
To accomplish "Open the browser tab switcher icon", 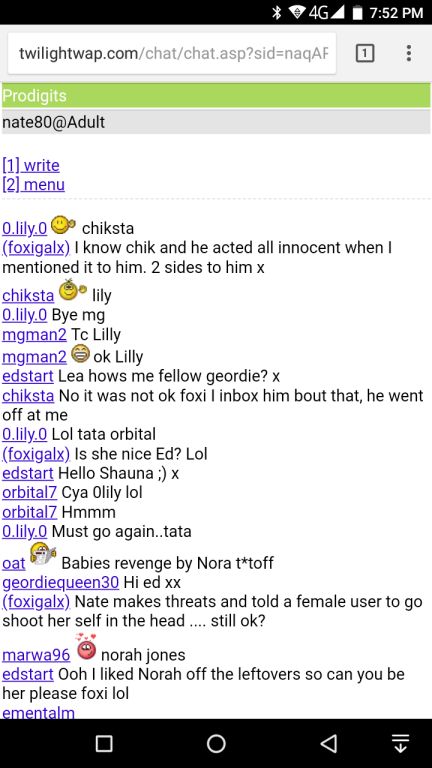I will click(364, 53).
